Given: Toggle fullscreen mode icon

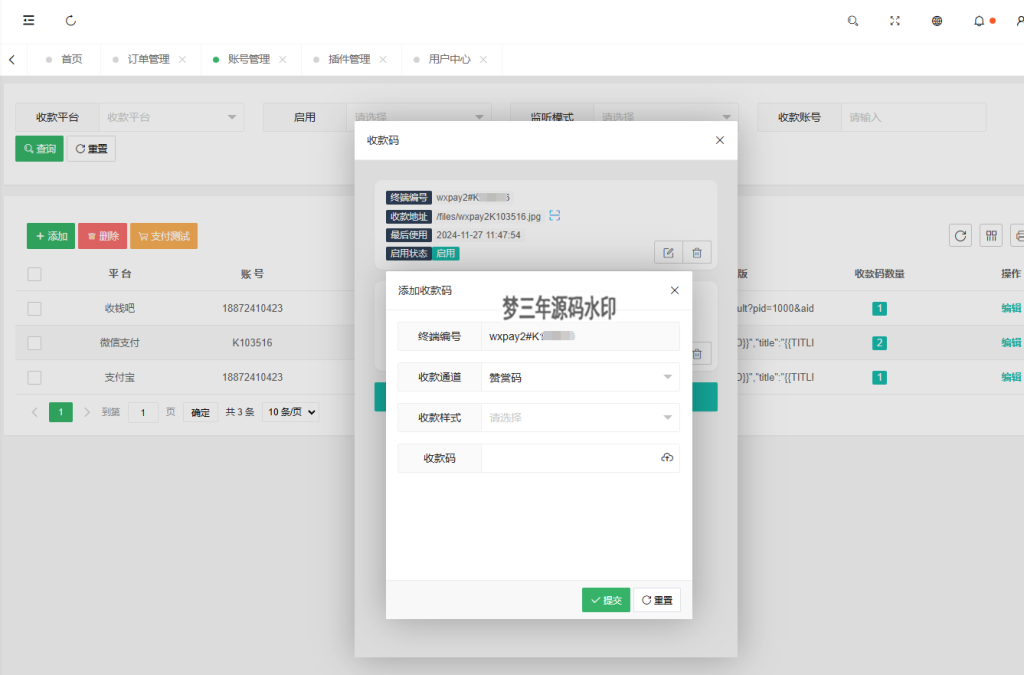Looking at the screenshot, I should 895,21.
